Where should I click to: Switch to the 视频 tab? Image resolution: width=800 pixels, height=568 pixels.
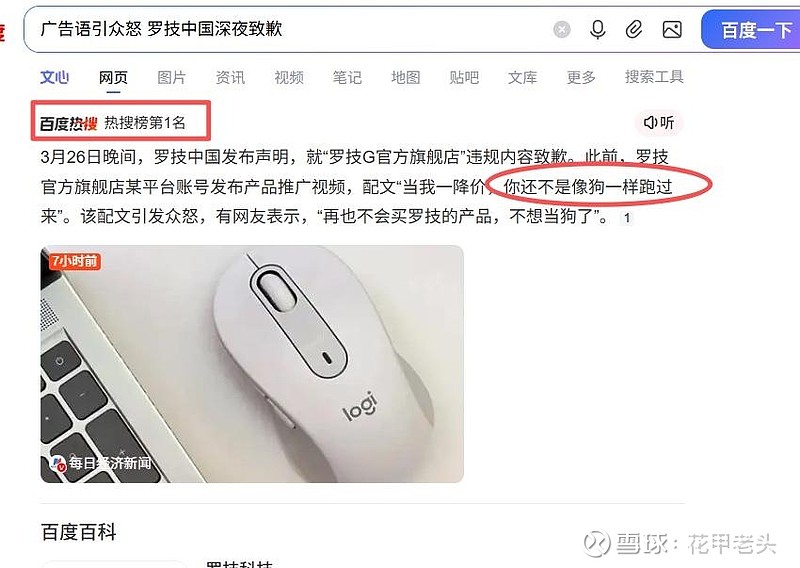coord(289,78)
